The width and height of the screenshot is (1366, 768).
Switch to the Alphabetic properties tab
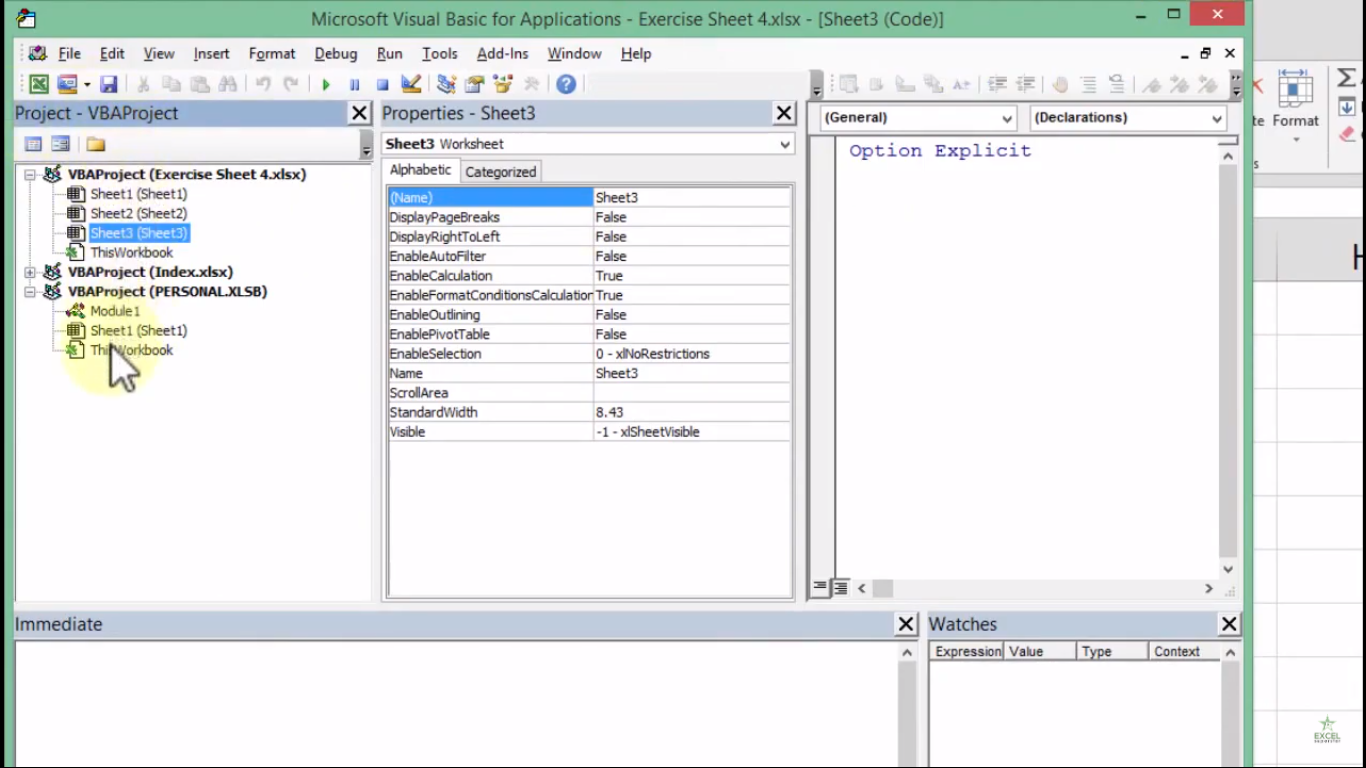[x=420, y=170]
